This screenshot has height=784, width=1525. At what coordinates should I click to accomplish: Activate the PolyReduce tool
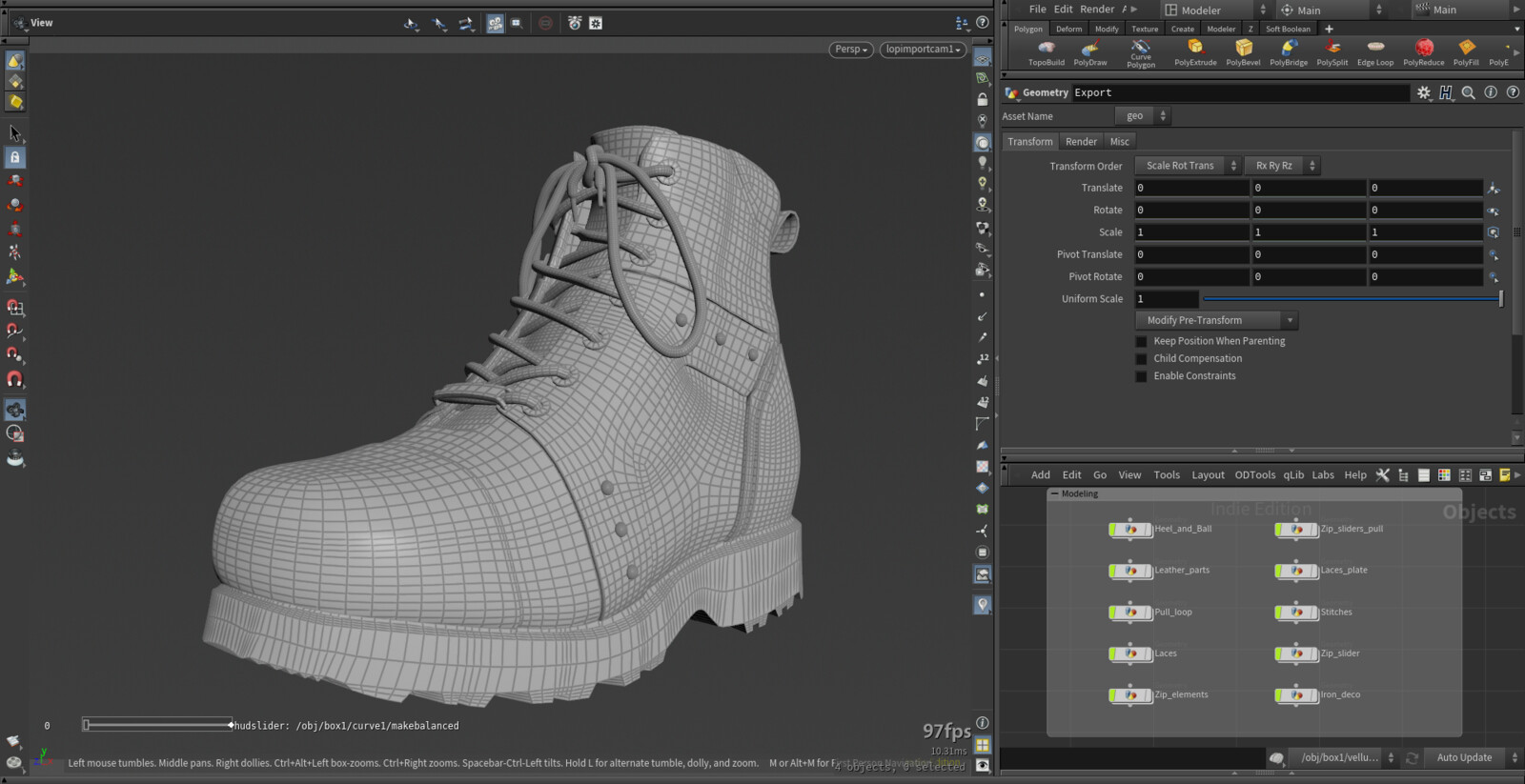(1423, 52)
